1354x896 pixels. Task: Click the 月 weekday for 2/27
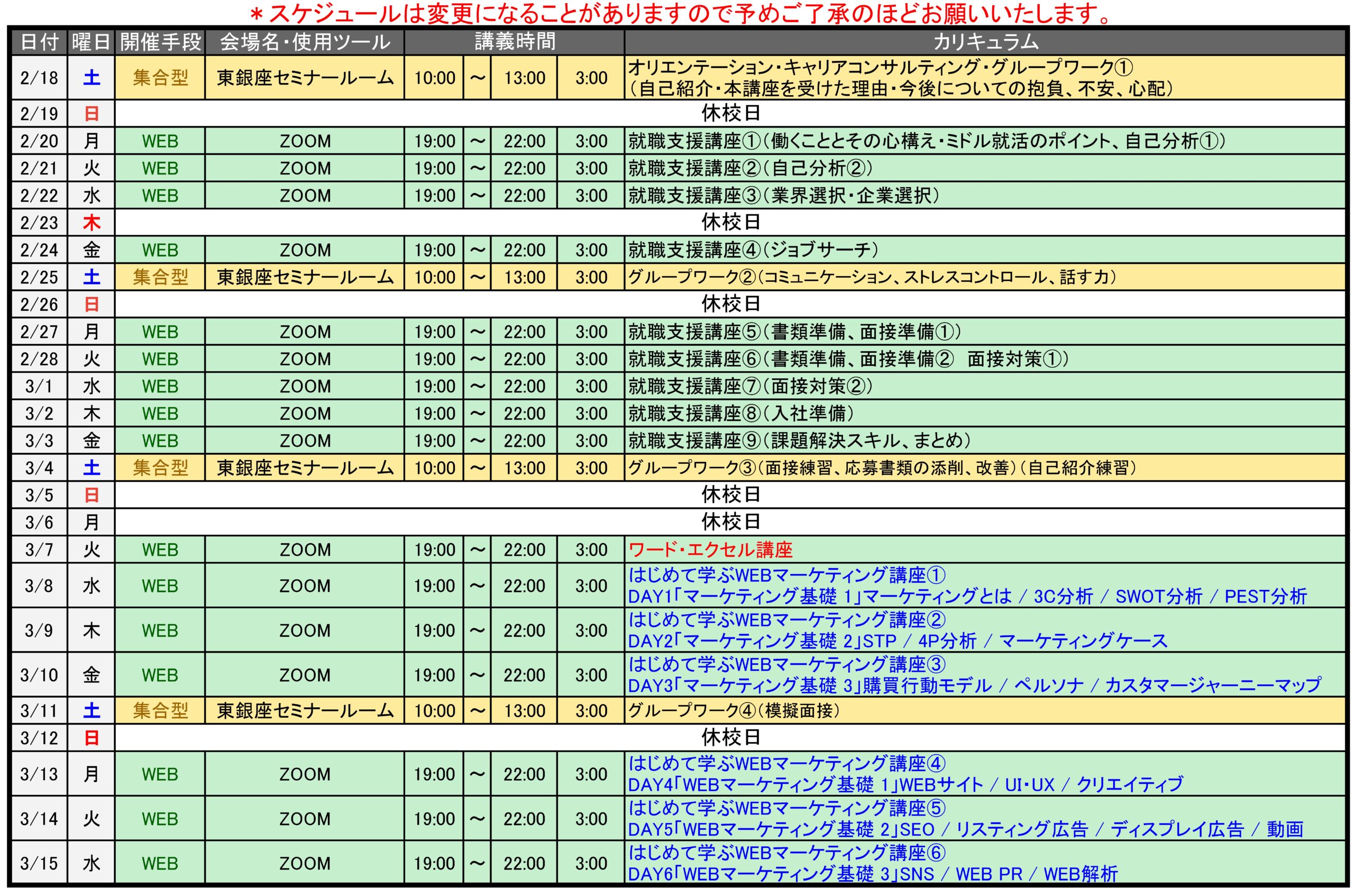(92, 332)
